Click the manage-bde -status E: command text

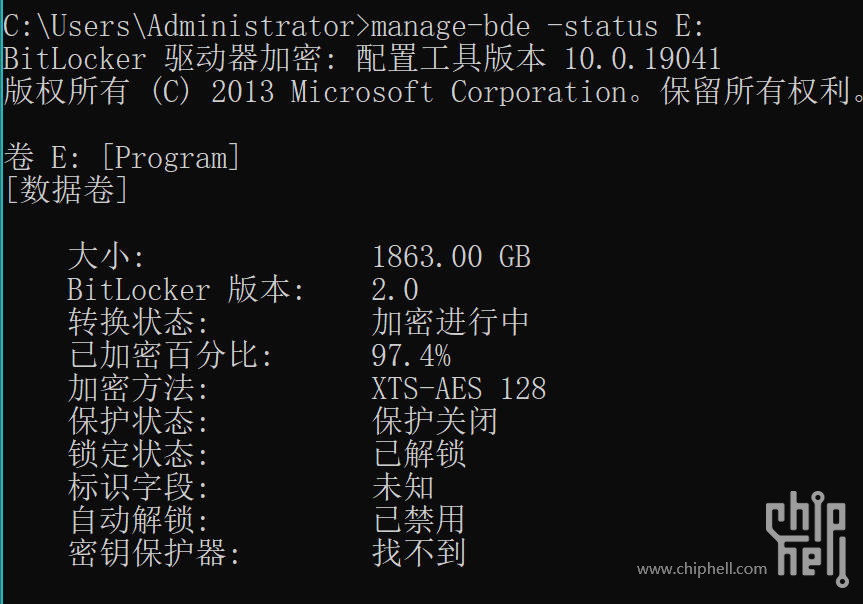[538, 26]
